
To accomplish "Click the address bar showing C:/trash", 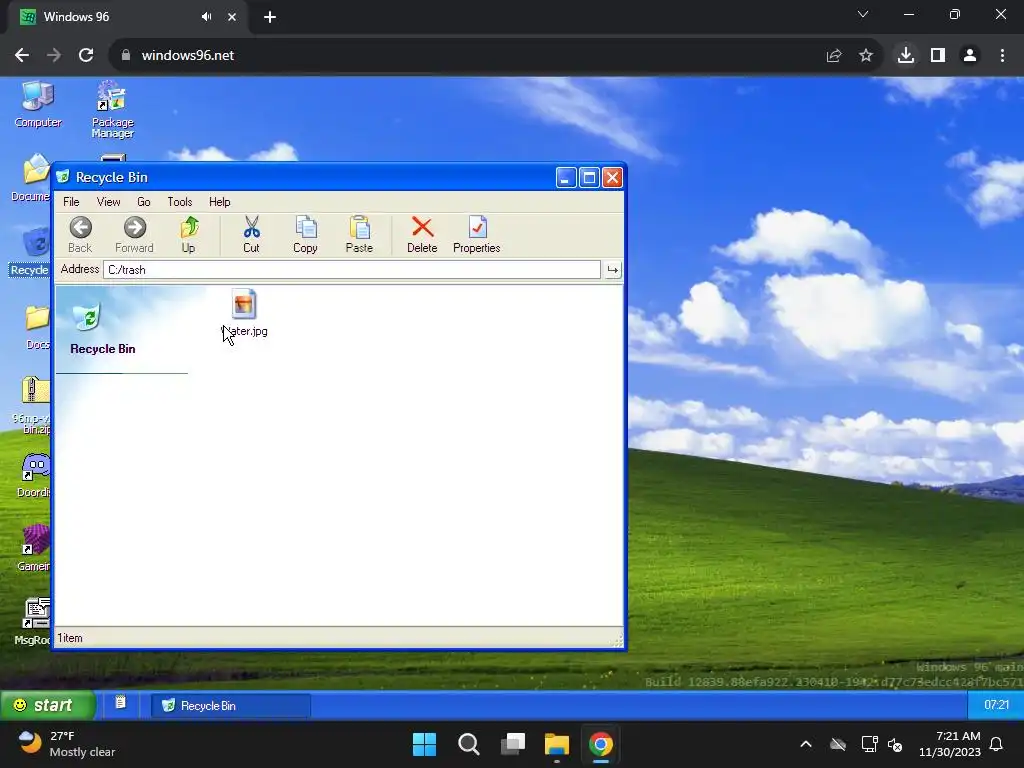I will (351, 270).
